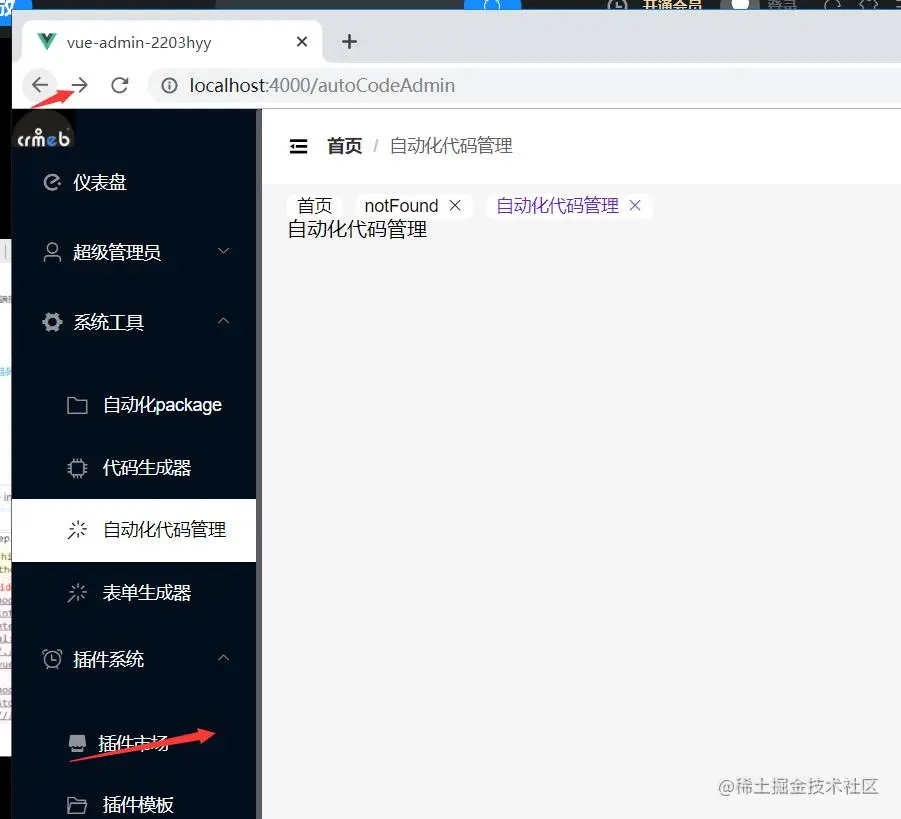
Task: Switch to the notFound page tag
Action: coord(402,206)
